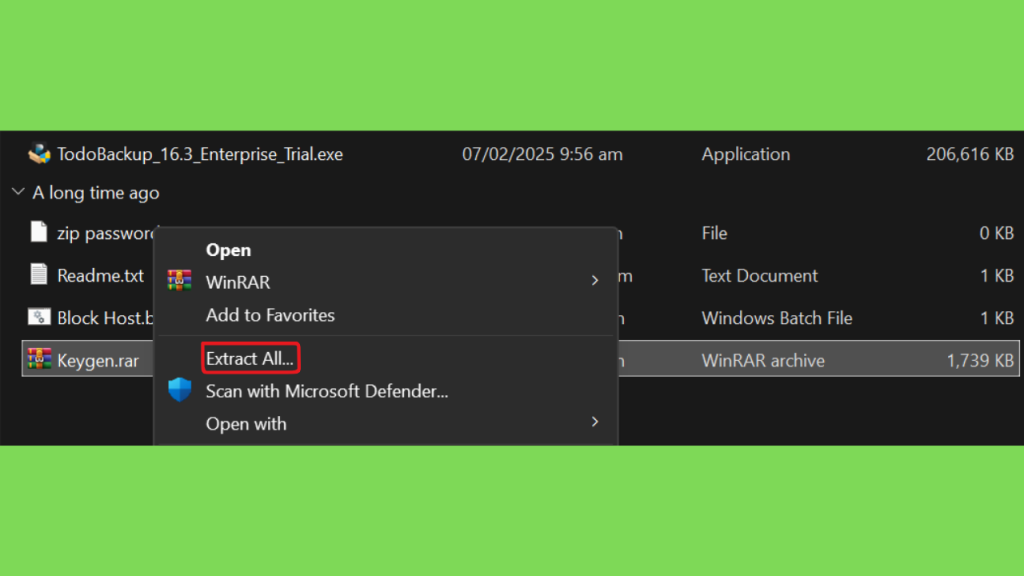Select Scan with Microsoft Defender...
The width and height of the screenshot is (1024, 576).
[327, 391]
